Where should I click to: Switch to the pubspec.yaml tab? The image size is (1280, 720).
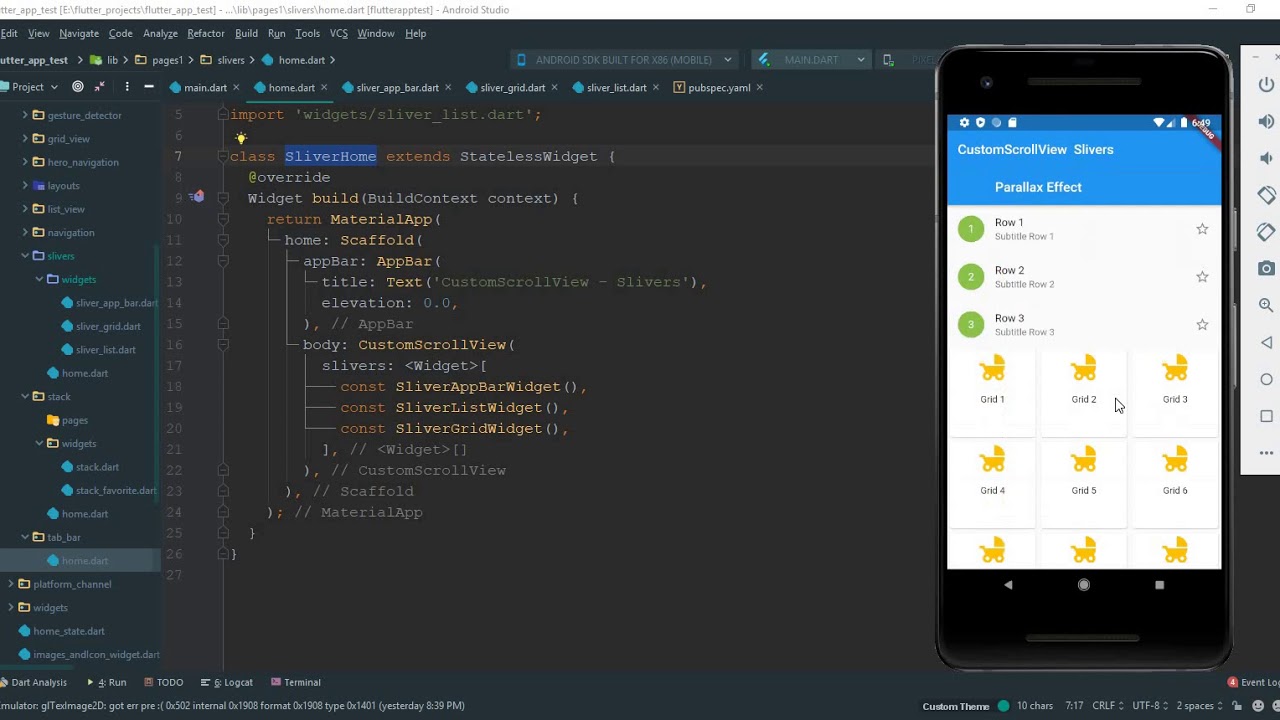tap(719, 88)
